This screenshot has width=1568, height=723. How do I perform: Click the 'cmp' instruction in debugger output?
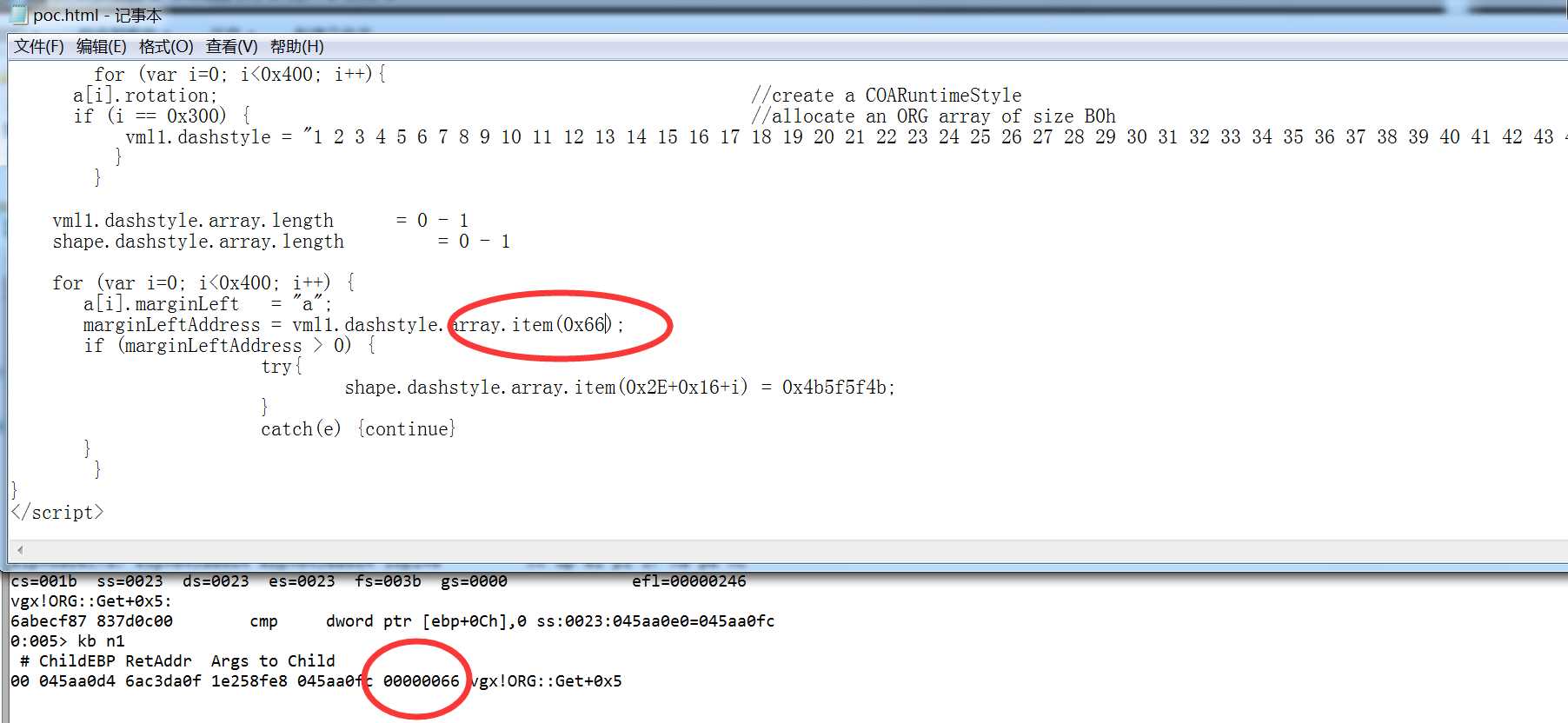point(263,621)
